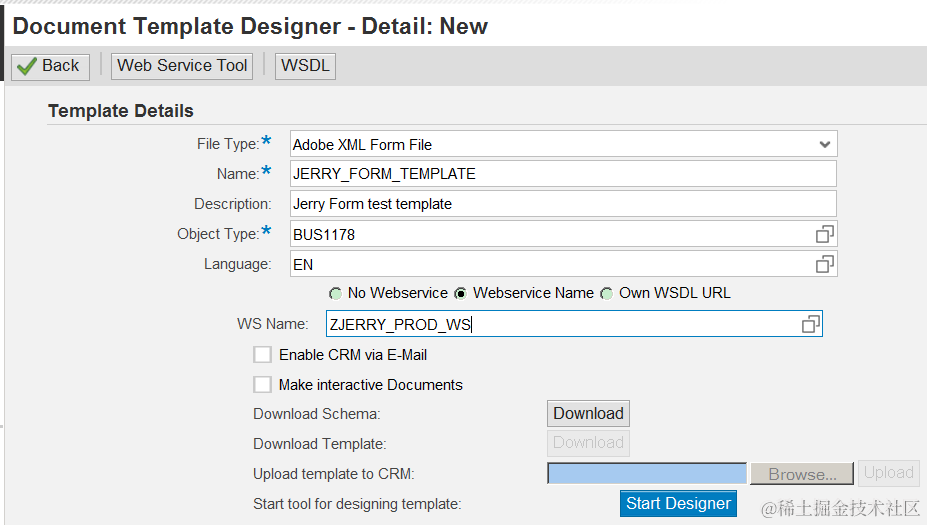The height and width of the screenshot is (525, 927).
Task: Select the Webservice Name radio option
Action: (x=460, y=294)
